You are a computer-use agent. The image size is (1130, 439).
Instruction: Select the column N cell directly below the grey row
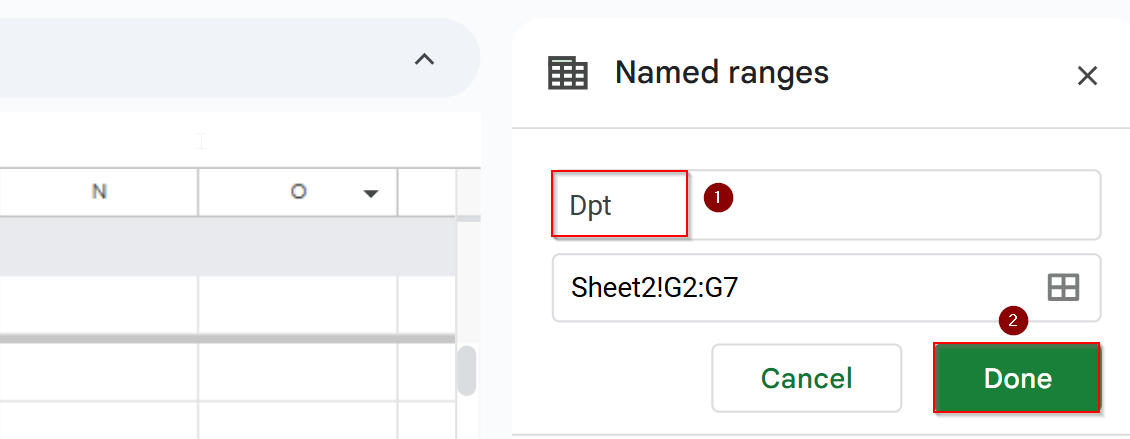pos(99,305)
